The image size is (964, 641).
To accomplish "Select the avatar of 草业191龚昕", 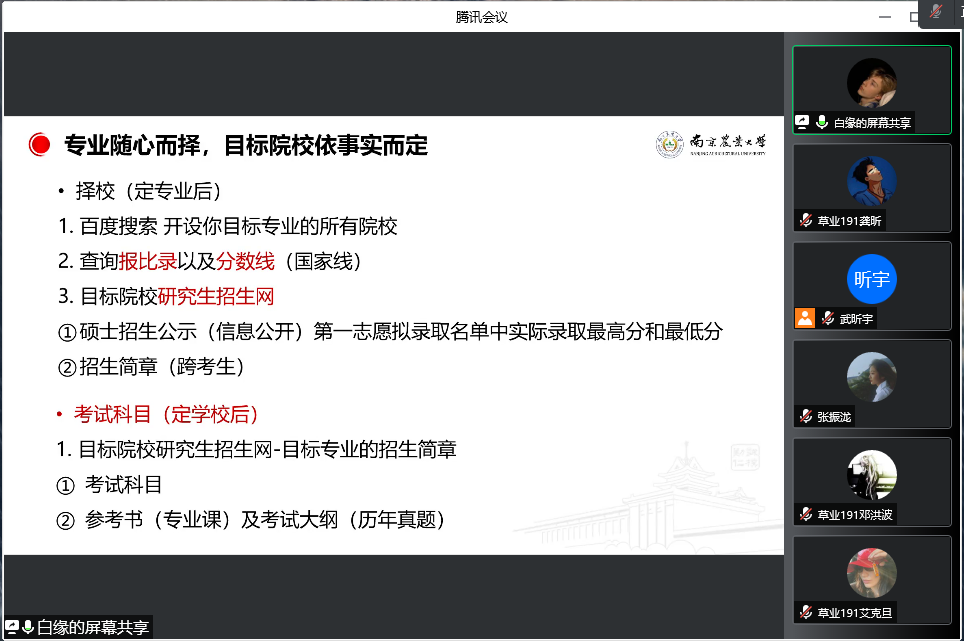I will tap(871, 181).
